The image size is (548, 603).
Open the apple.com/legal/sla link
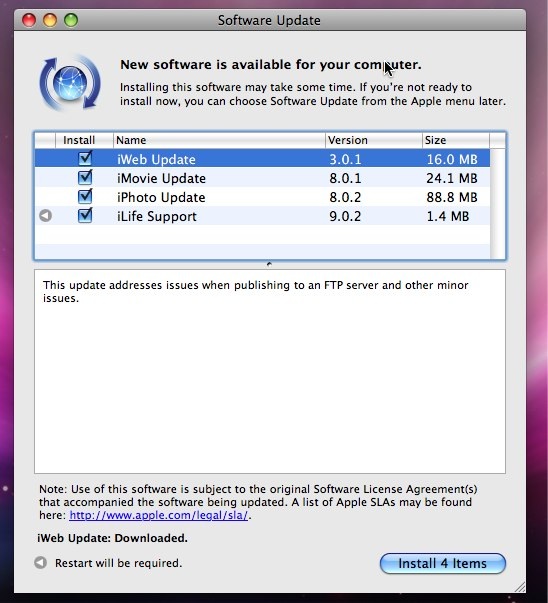coord(159,515)
